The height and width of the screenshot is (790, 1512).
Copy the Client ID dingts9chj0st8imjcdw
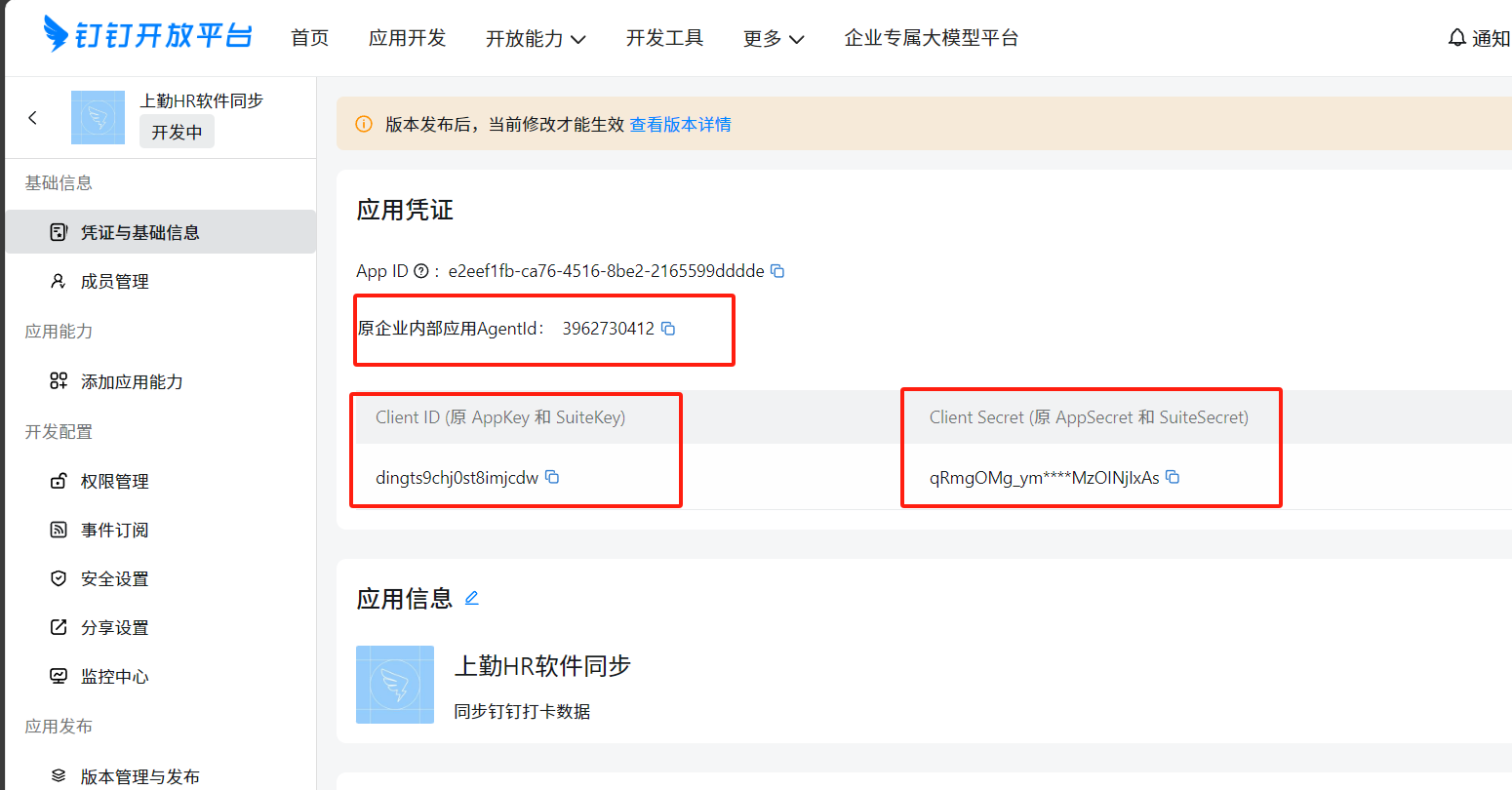(x=552, y=477)
